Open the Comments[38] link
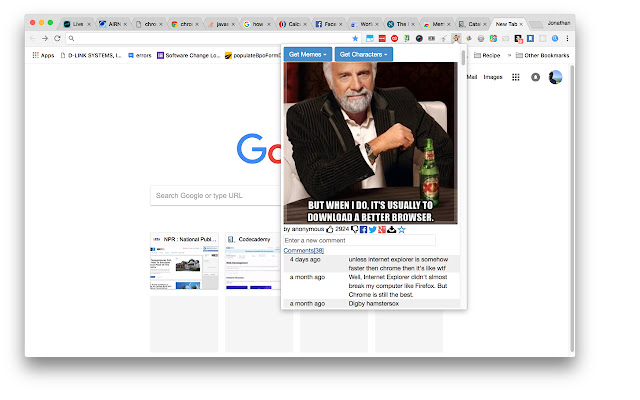This screenshot has height=400, width=640. (304, 250)
